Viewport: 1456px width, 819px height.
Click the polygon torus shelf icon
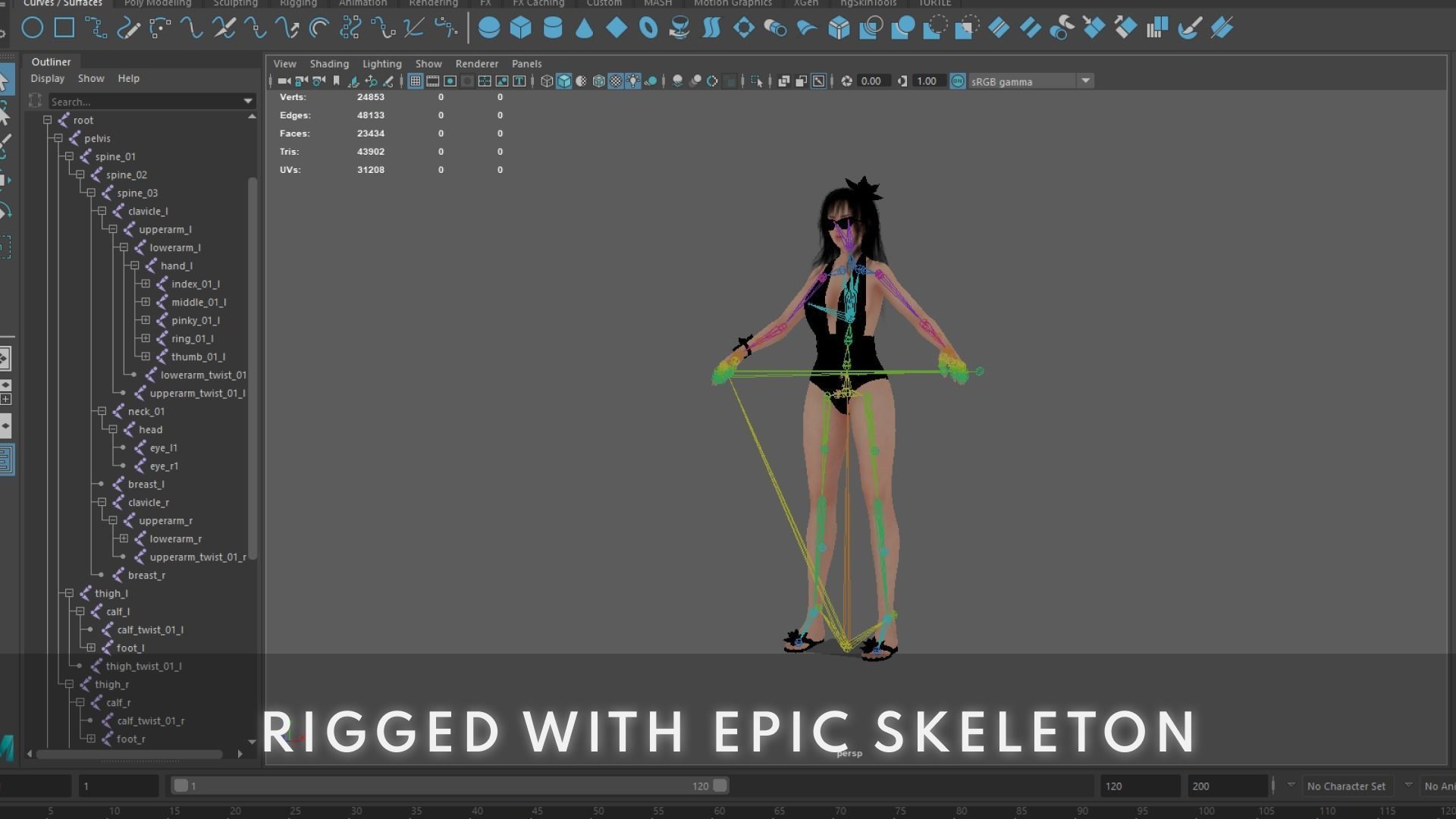648,28
